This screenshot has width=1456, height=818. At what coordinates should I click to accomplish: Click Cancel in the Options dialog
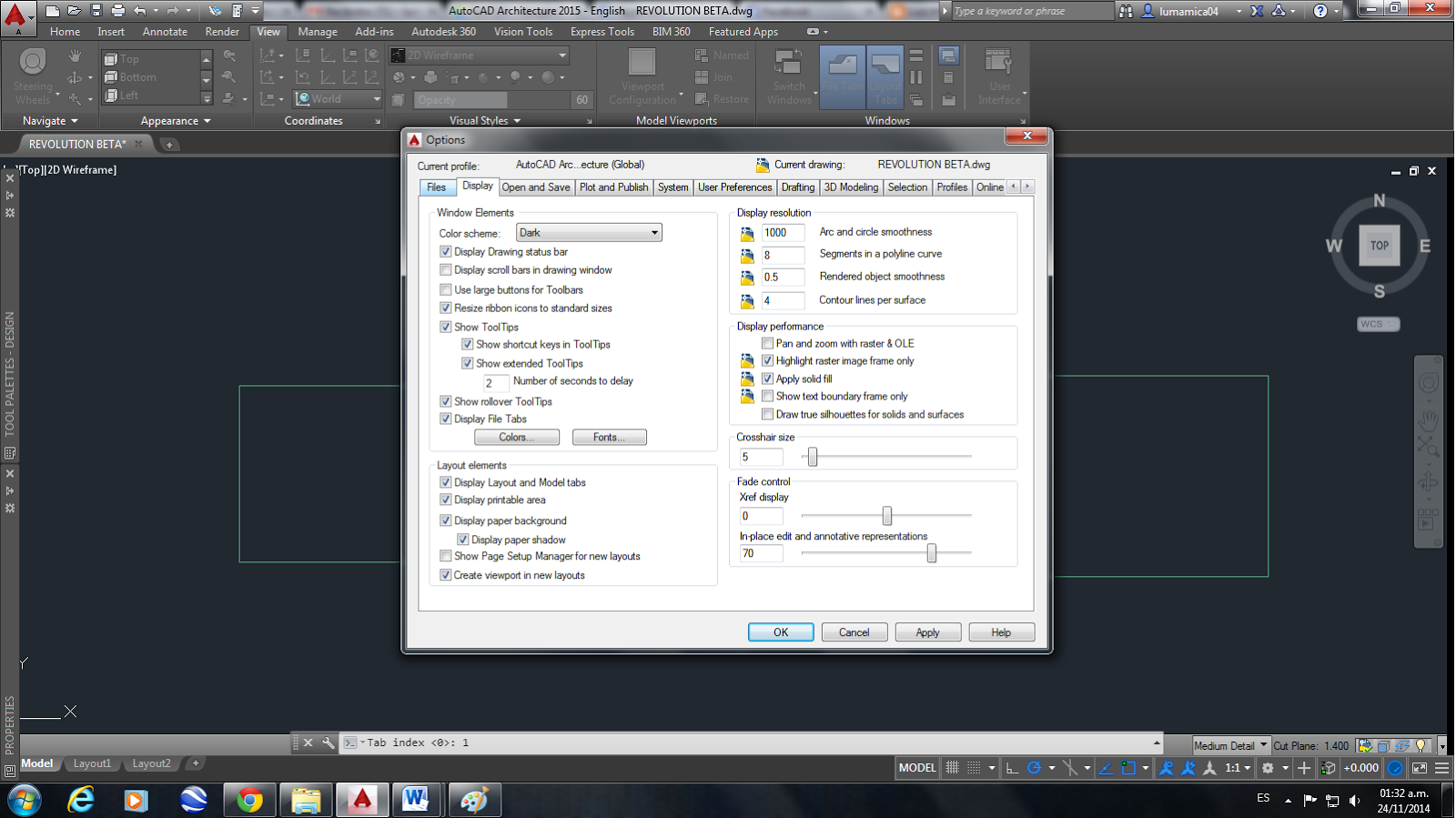854,632
